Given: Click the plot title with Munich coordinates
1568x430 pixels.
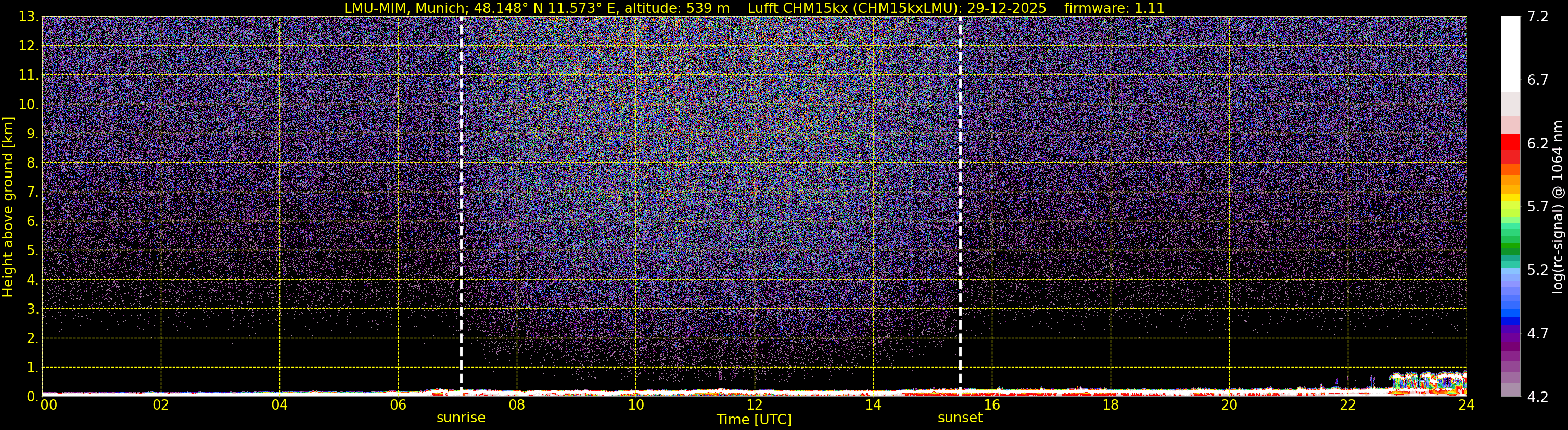Looking at the screenshot, I should pyautogui.click(x=754, y=8).
